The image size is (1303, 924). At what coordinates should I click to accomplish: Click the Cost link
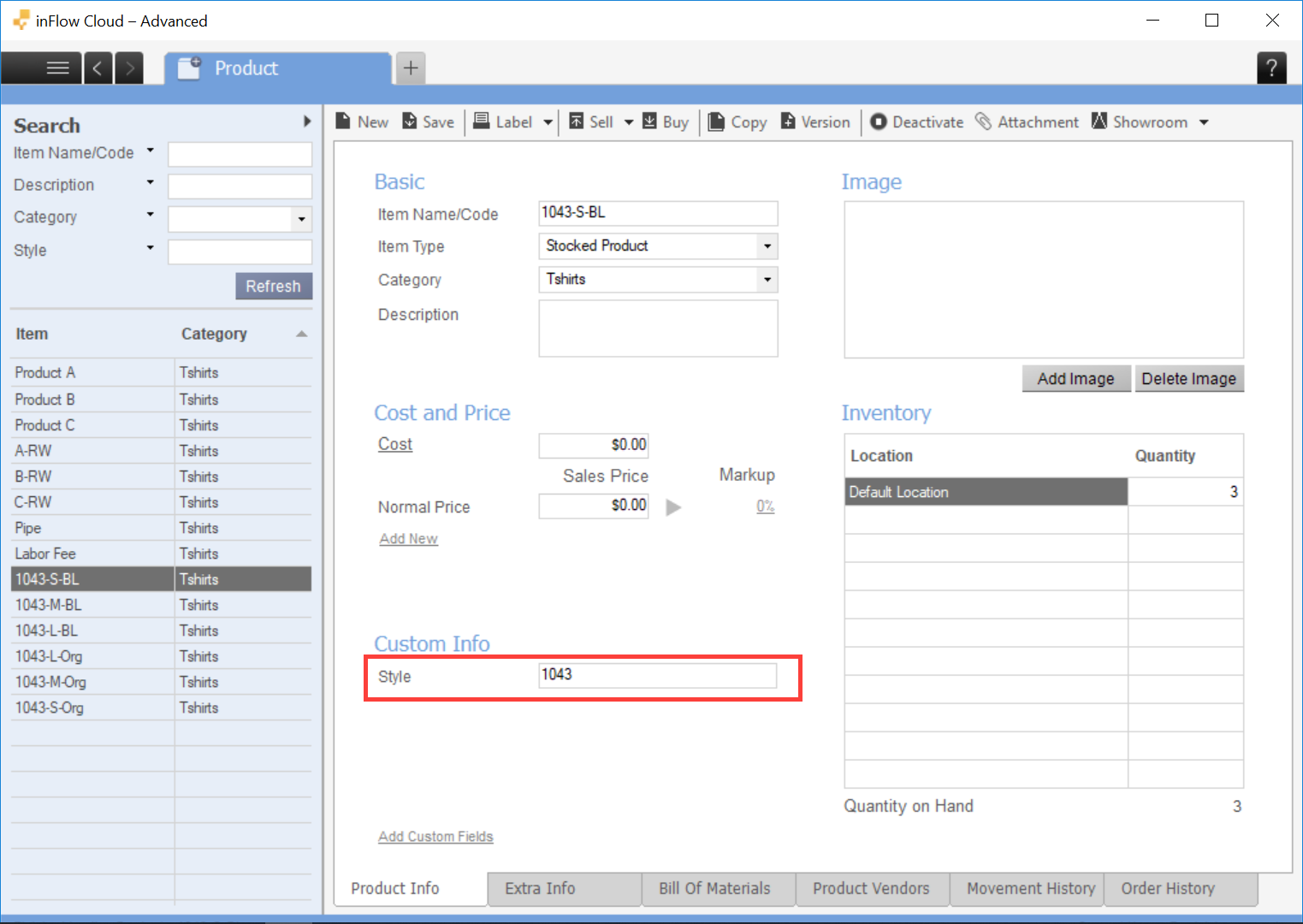[395, 444]
